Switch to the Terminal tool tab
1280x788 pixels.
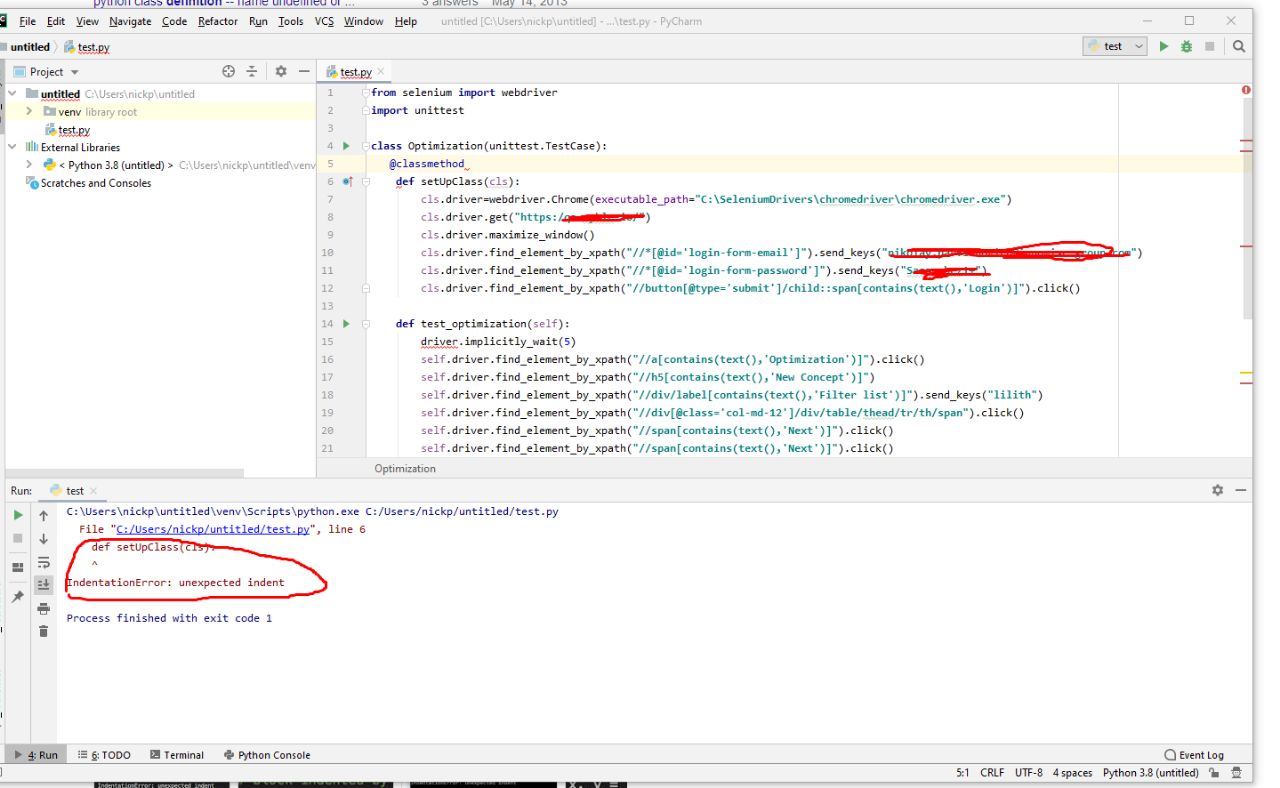pos(177,755)
